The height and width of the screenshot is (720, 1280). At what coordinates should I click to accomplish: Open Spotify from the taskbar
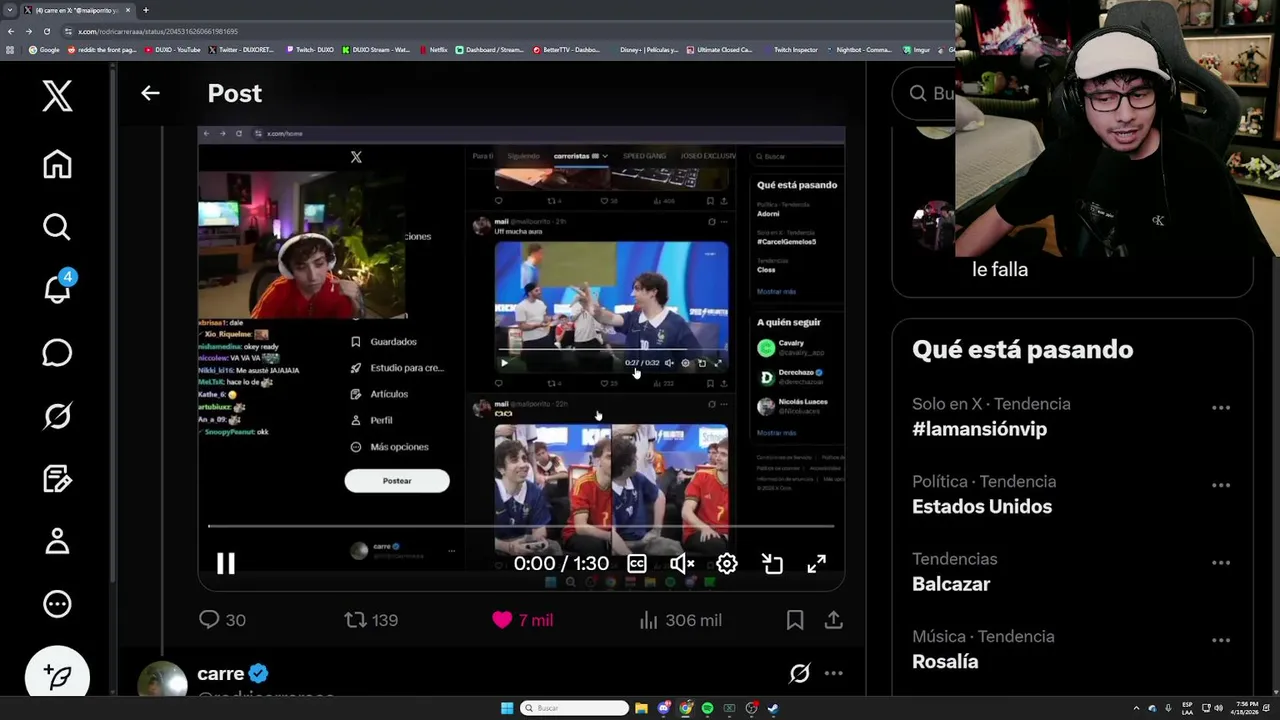707,708
